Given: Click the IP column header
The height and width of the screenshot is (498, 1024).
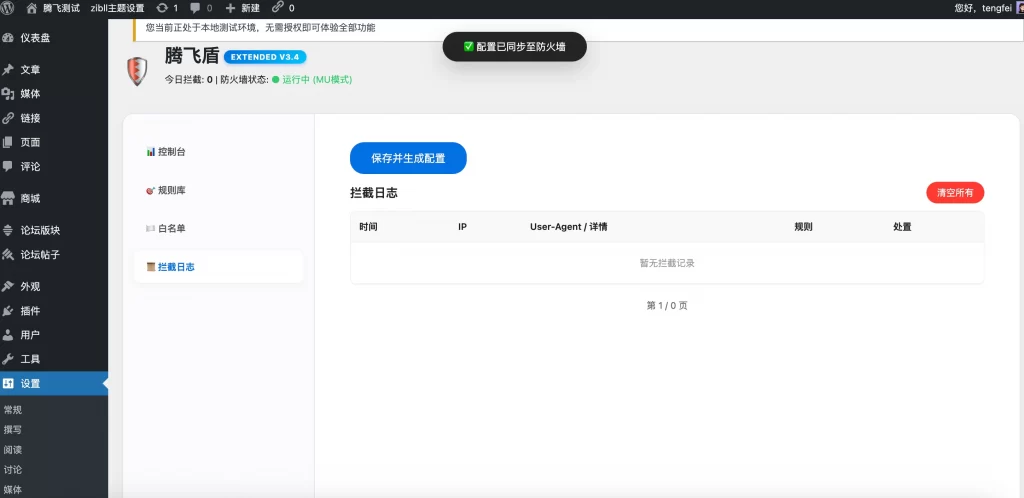Looking at the screenshot, I should point(462,227).
